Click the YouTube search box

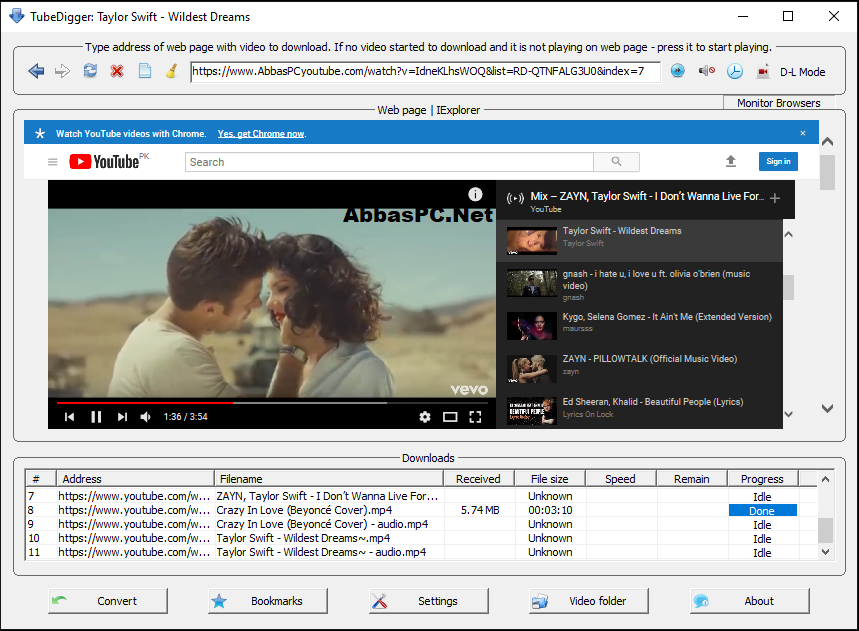coord(389,162)
